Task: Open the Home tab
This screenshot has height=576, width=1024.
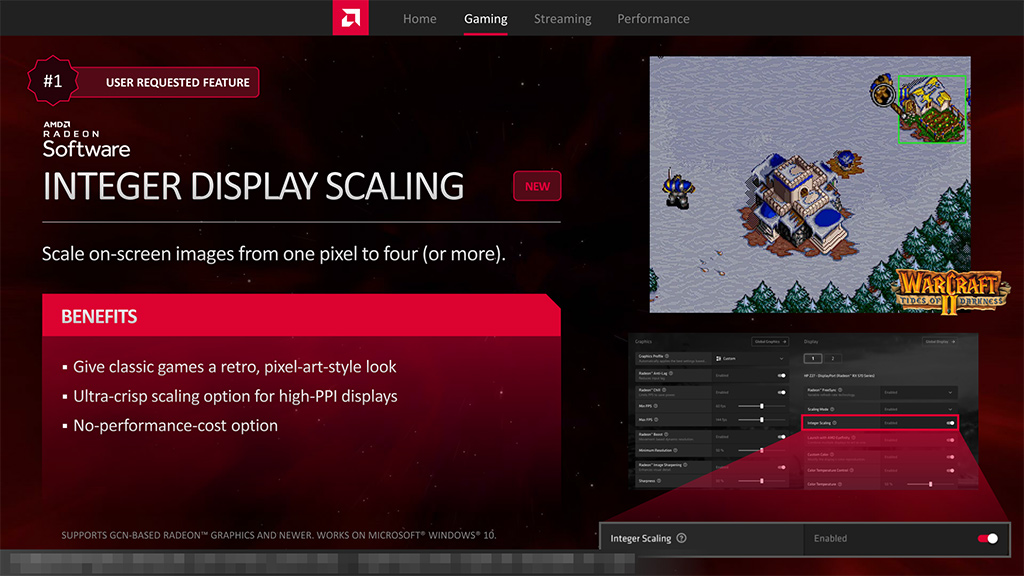Action: tap(419, 19)
